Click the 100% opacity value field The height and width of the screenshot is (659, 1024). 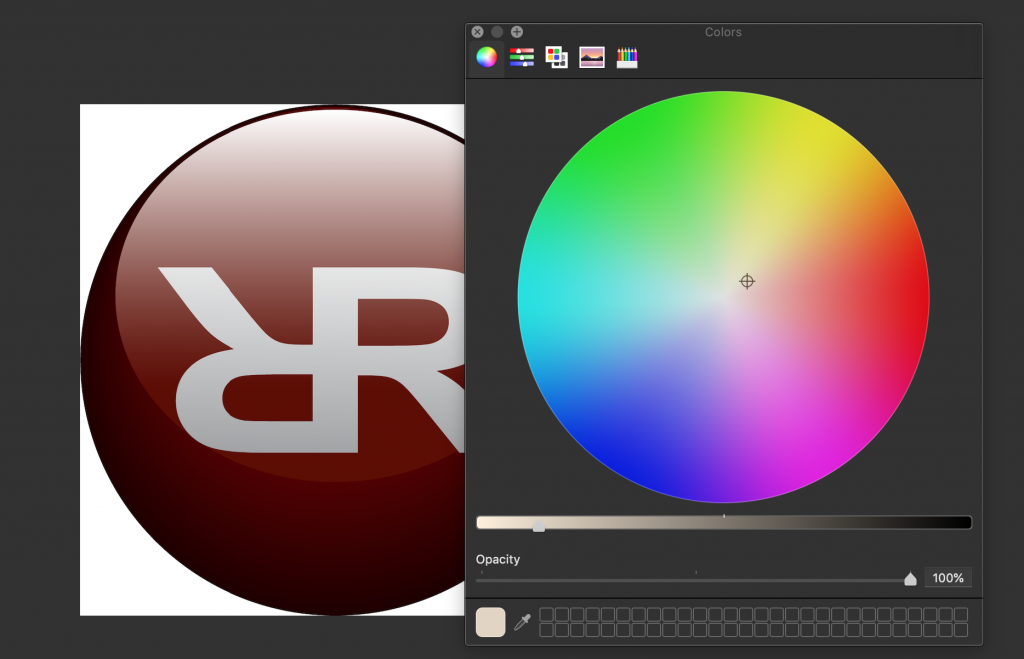(947, 578)
